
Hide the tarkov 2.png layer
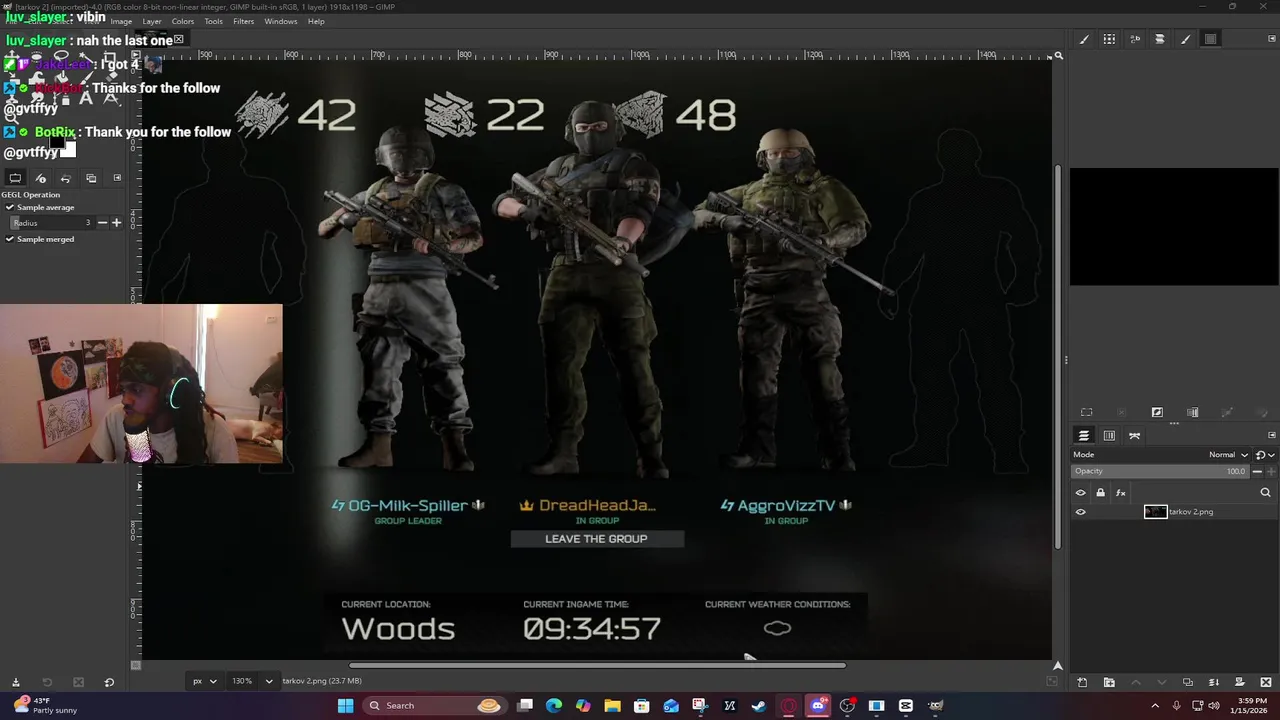click(1080, 512)
